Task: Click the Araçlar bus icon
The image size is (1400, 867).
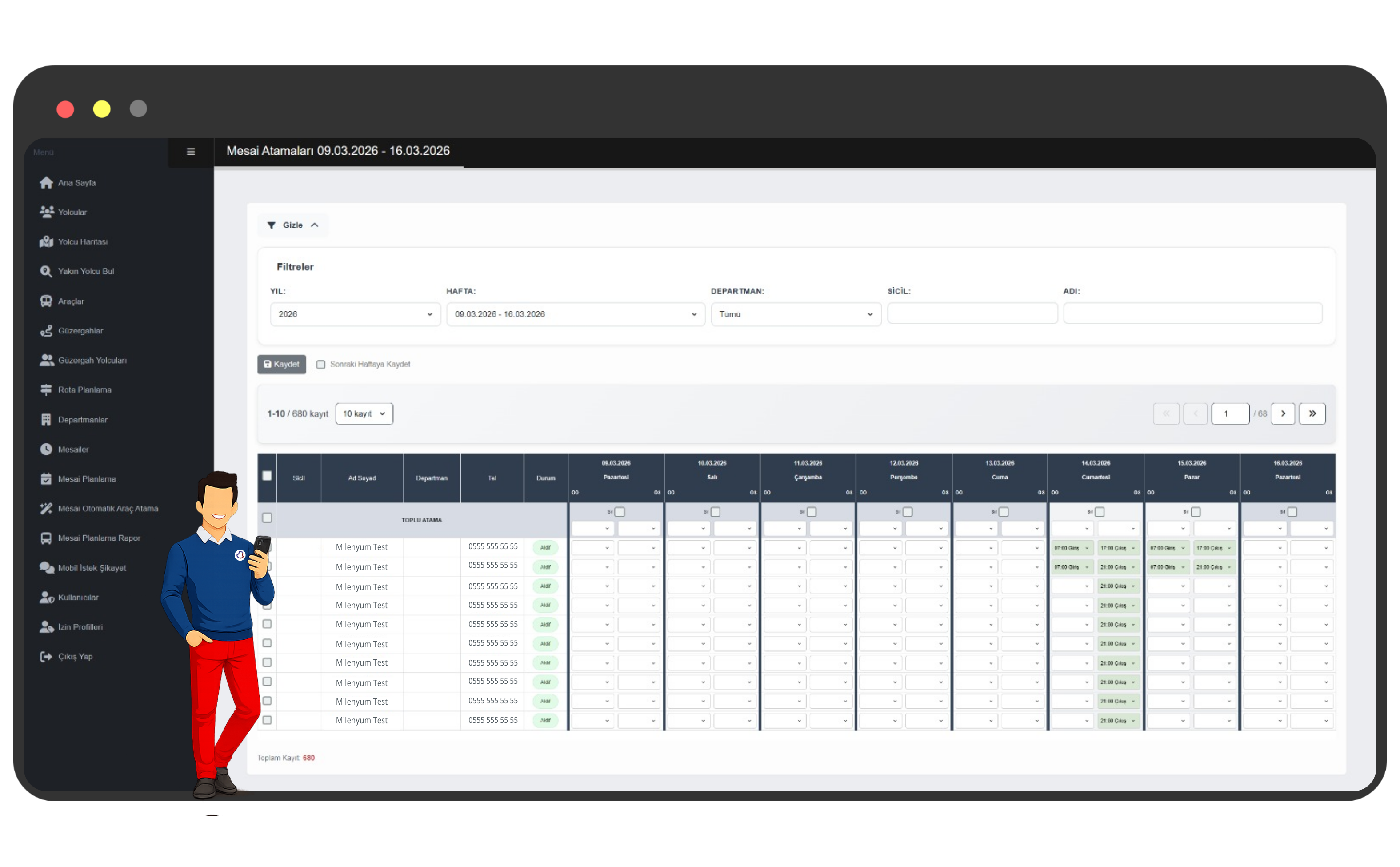Action: coord(46,301)
